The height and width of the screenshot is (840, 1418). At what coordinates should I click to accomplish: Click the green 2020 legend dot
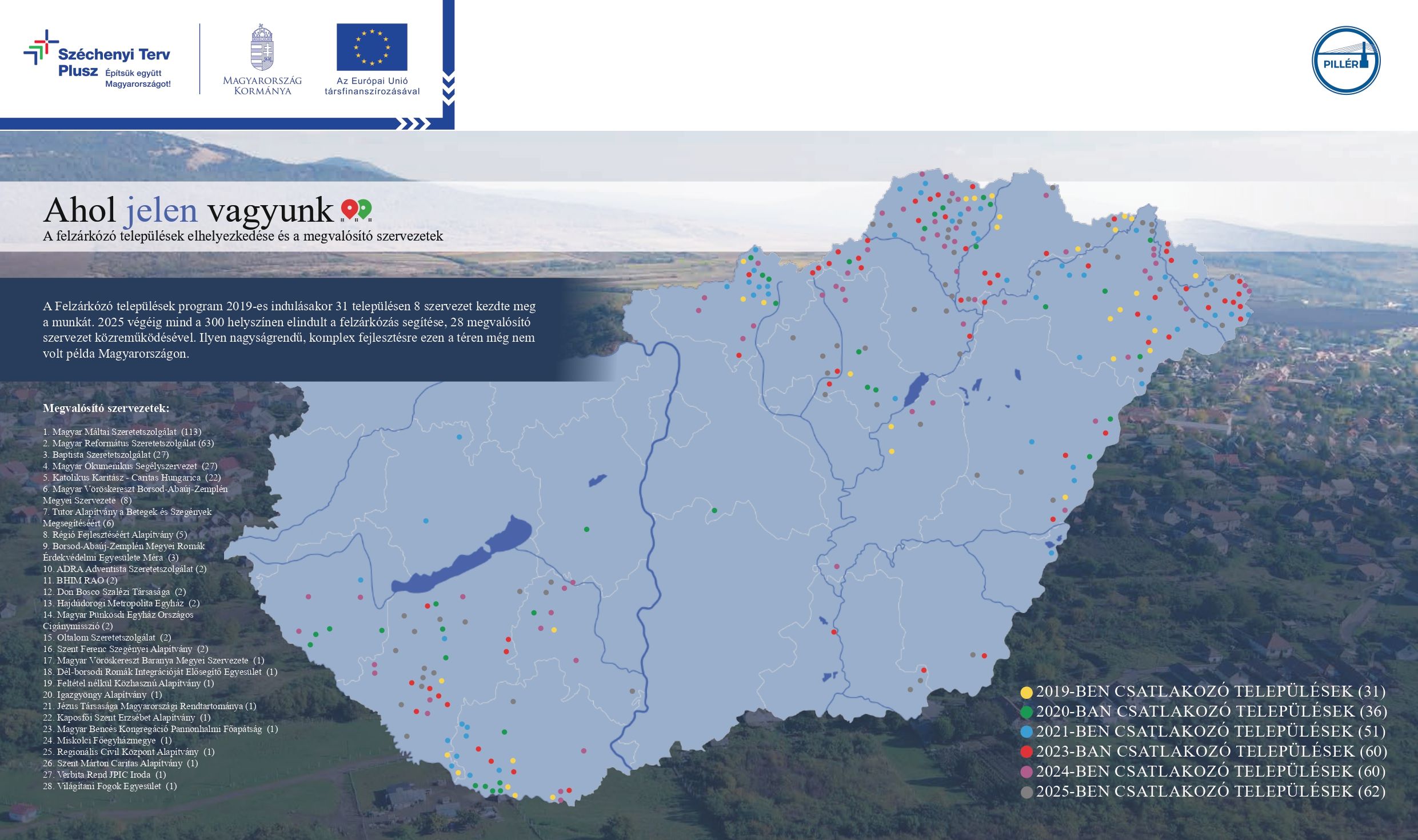click(1026, 712)
